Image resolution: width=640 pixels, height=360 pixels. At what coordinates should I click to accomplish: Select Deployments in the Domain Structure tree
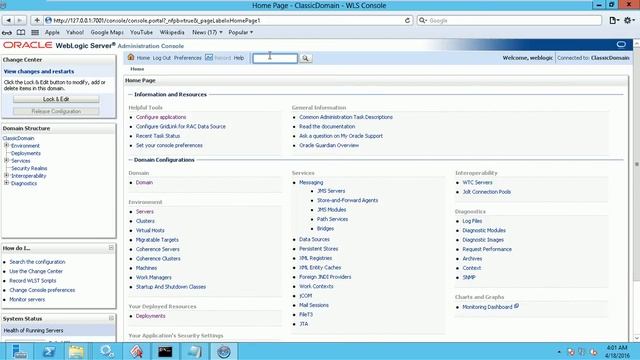tap(26, 153)
